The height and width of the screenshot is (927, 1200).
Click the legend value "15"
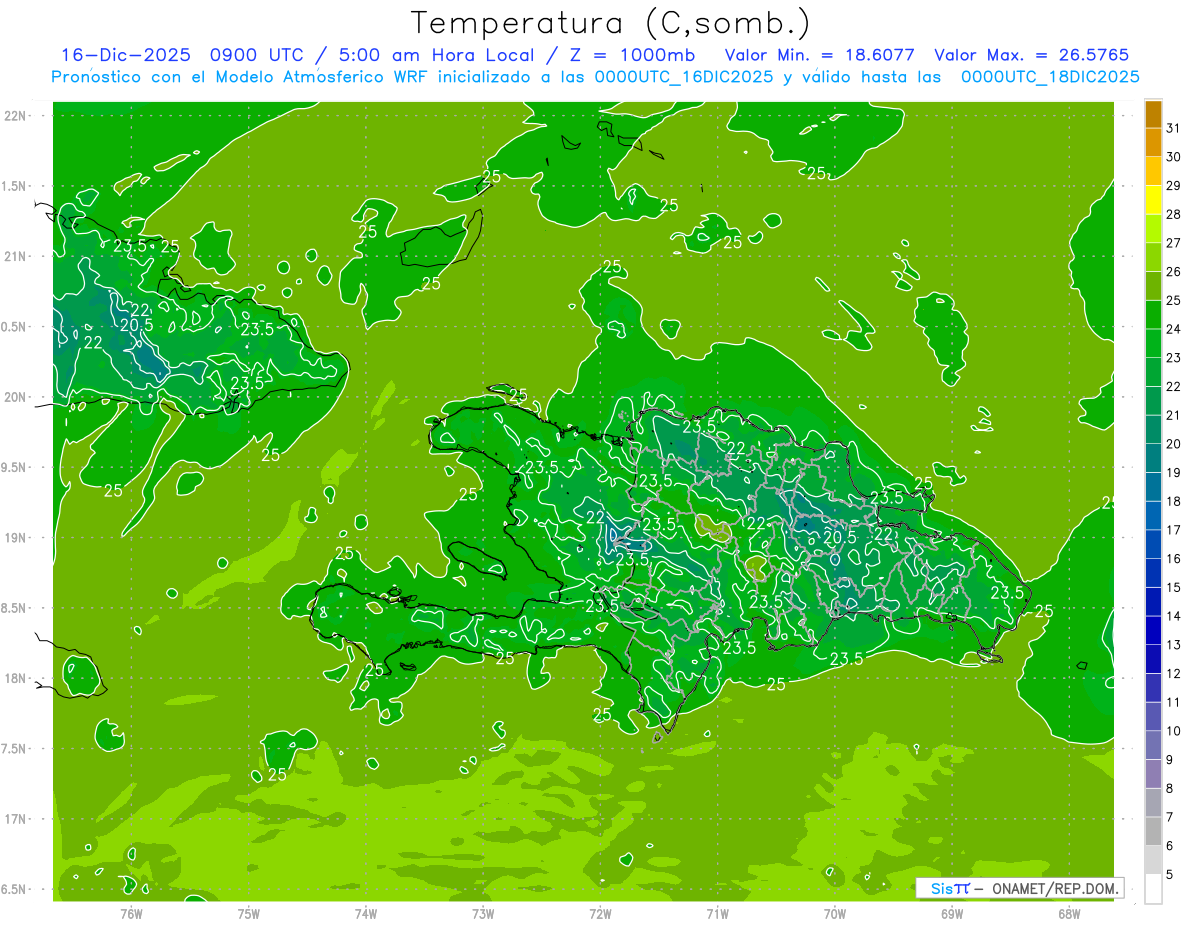point(1173,588)
